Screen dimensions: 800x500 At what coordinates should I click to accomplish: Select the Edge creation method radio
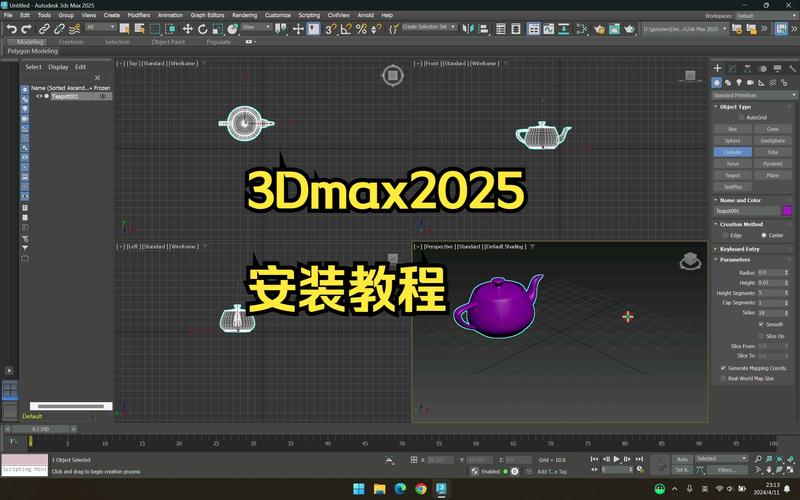pos(725,235)
